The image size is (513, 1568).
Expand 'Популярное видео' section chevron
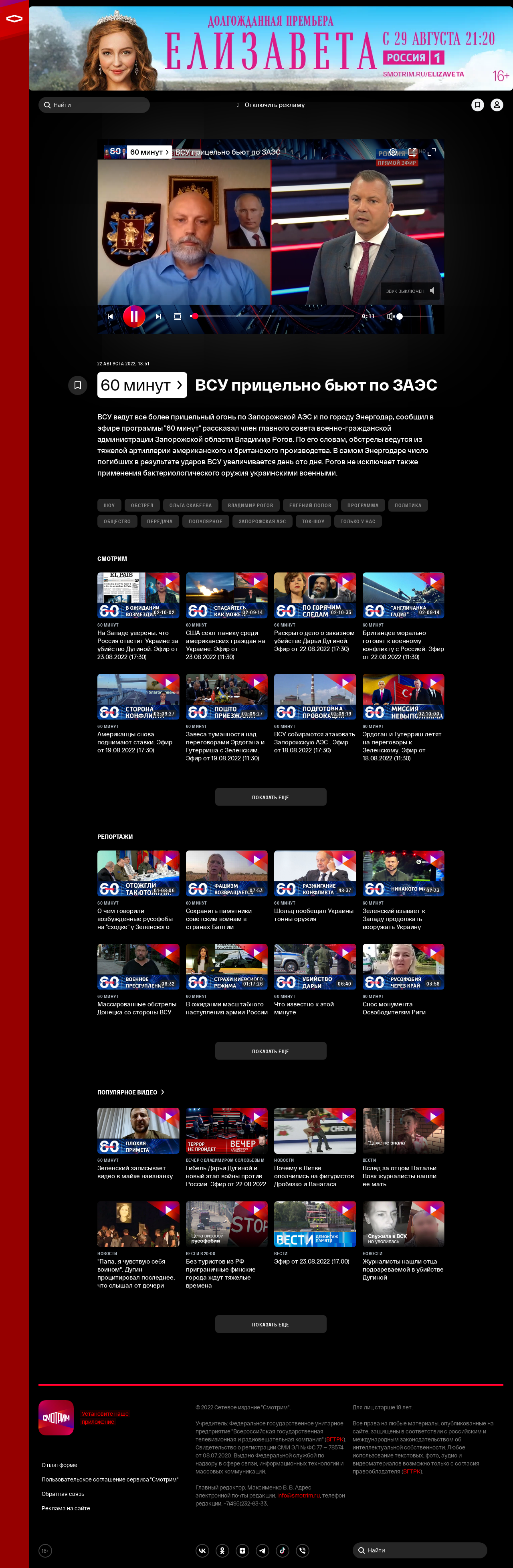click(162, 1092)
